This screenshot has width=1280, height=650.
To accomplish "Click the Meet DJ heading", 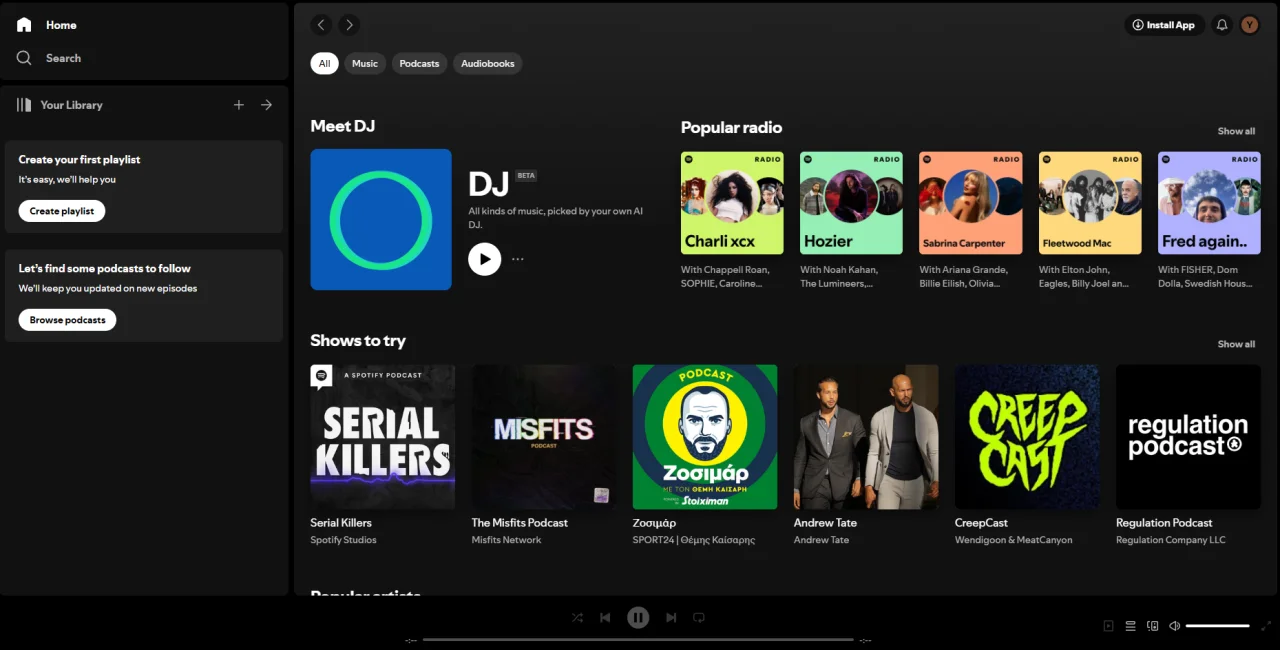I will coord(343,126).
